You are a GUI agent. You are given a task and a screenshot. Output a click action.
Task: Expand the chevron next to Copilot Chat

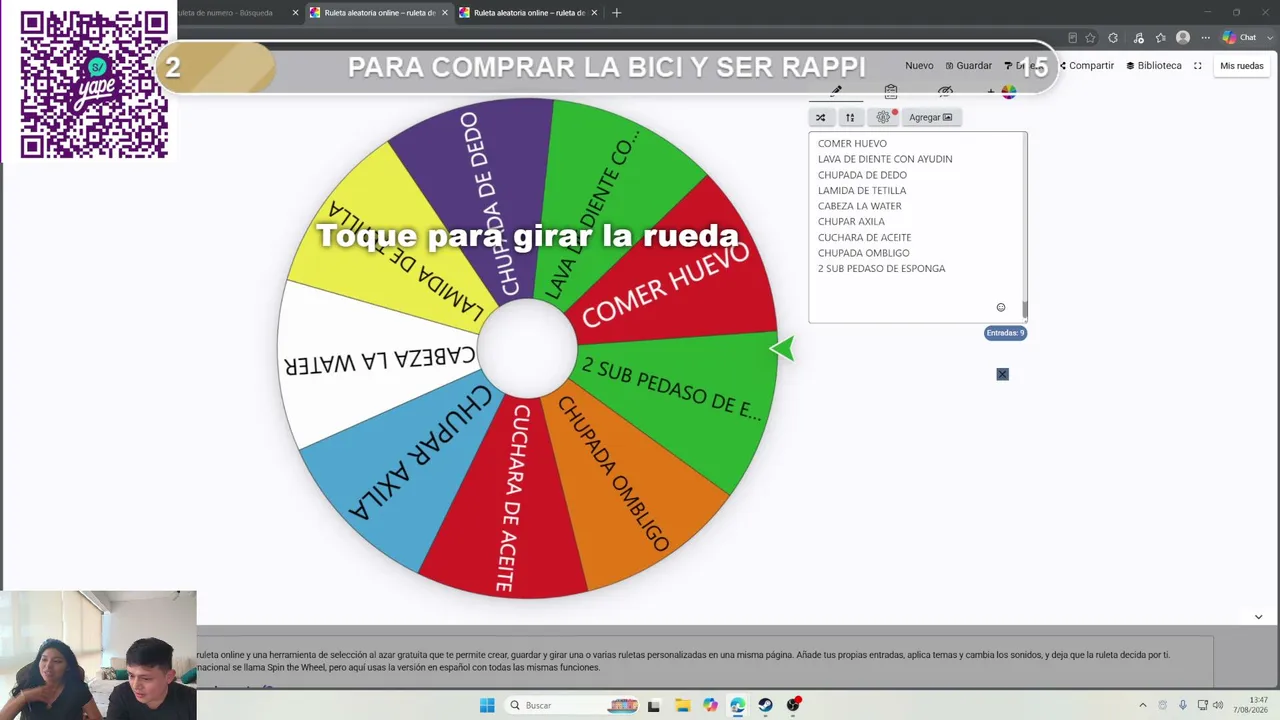point(1268,38)
